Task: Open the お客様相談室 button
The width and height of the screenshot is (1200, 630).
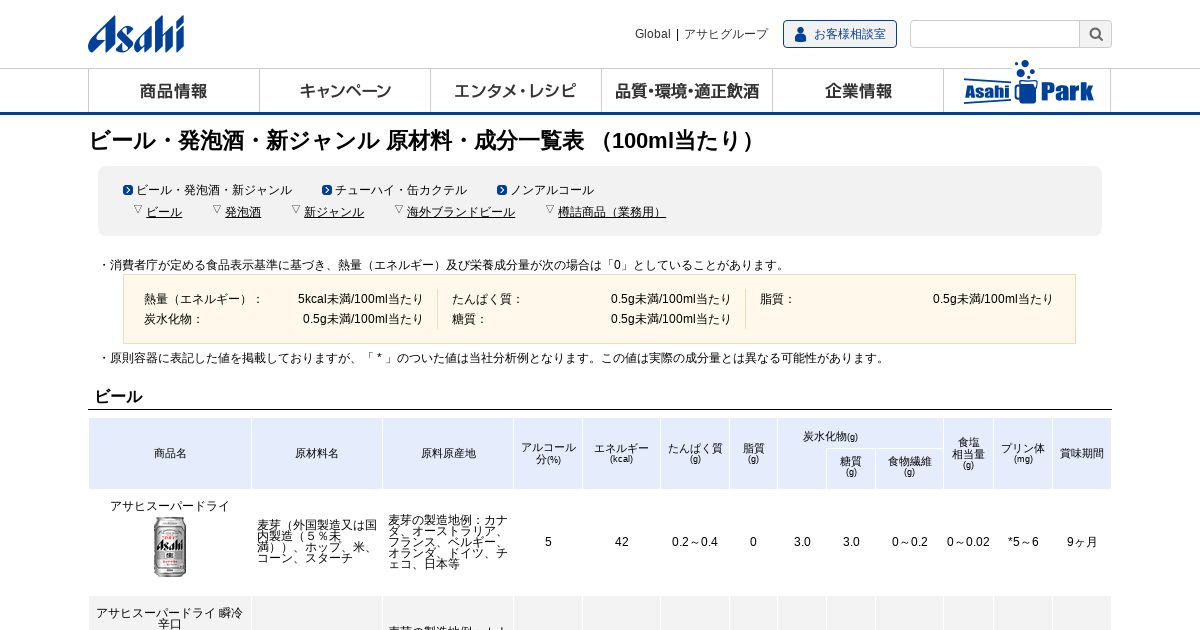Action: (x=840, y=34)
